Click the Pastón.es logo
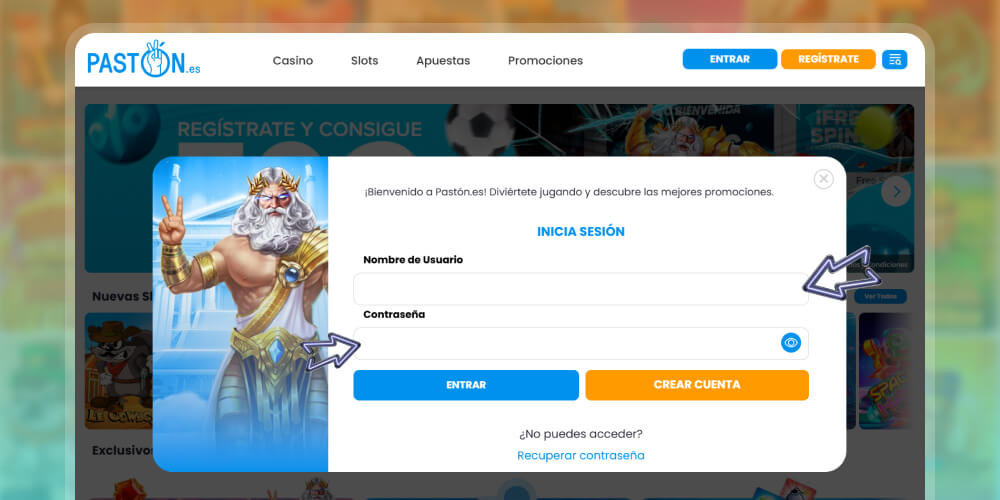Viewport: 1000px width, 500px height. pos(143,59)
